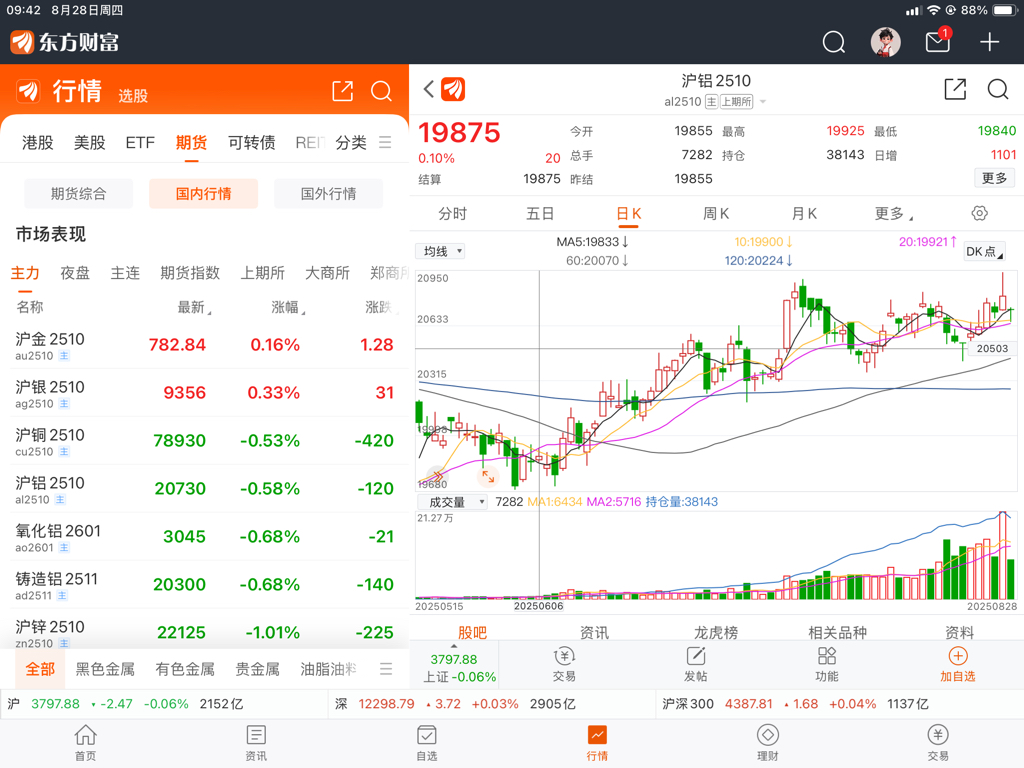Open the user avatar profile
Screen dimensions: 1024x768
pos(886,42)
